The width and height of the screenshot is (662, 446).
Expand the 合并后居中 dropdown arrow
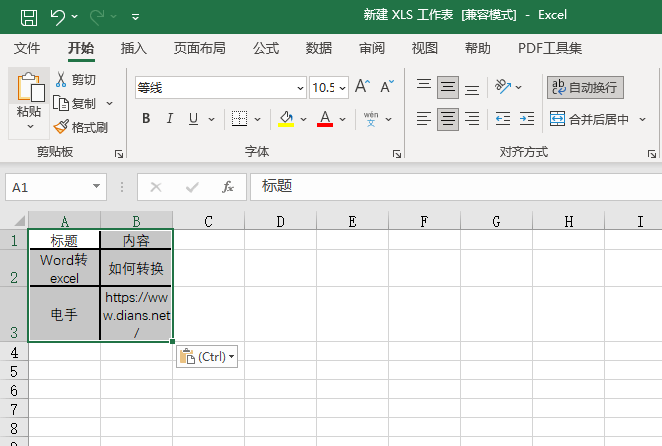tap(643, 120)
